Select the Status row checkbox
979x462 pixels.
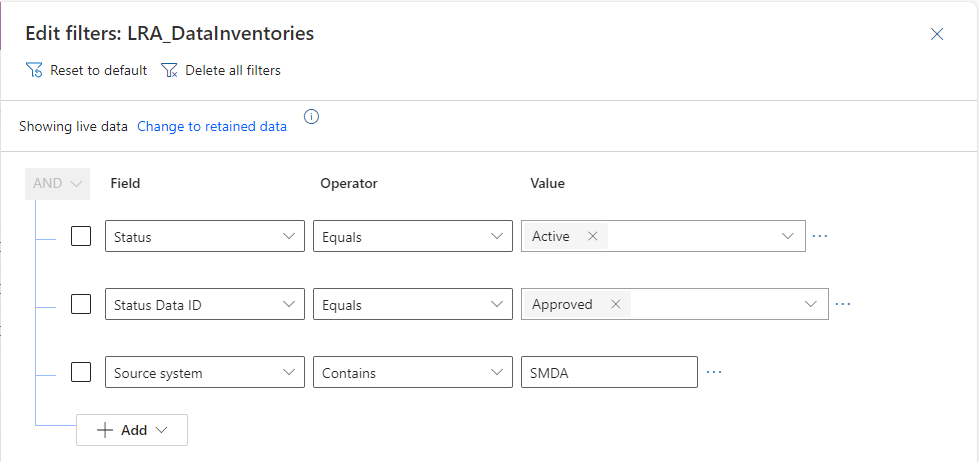[81, 236]
